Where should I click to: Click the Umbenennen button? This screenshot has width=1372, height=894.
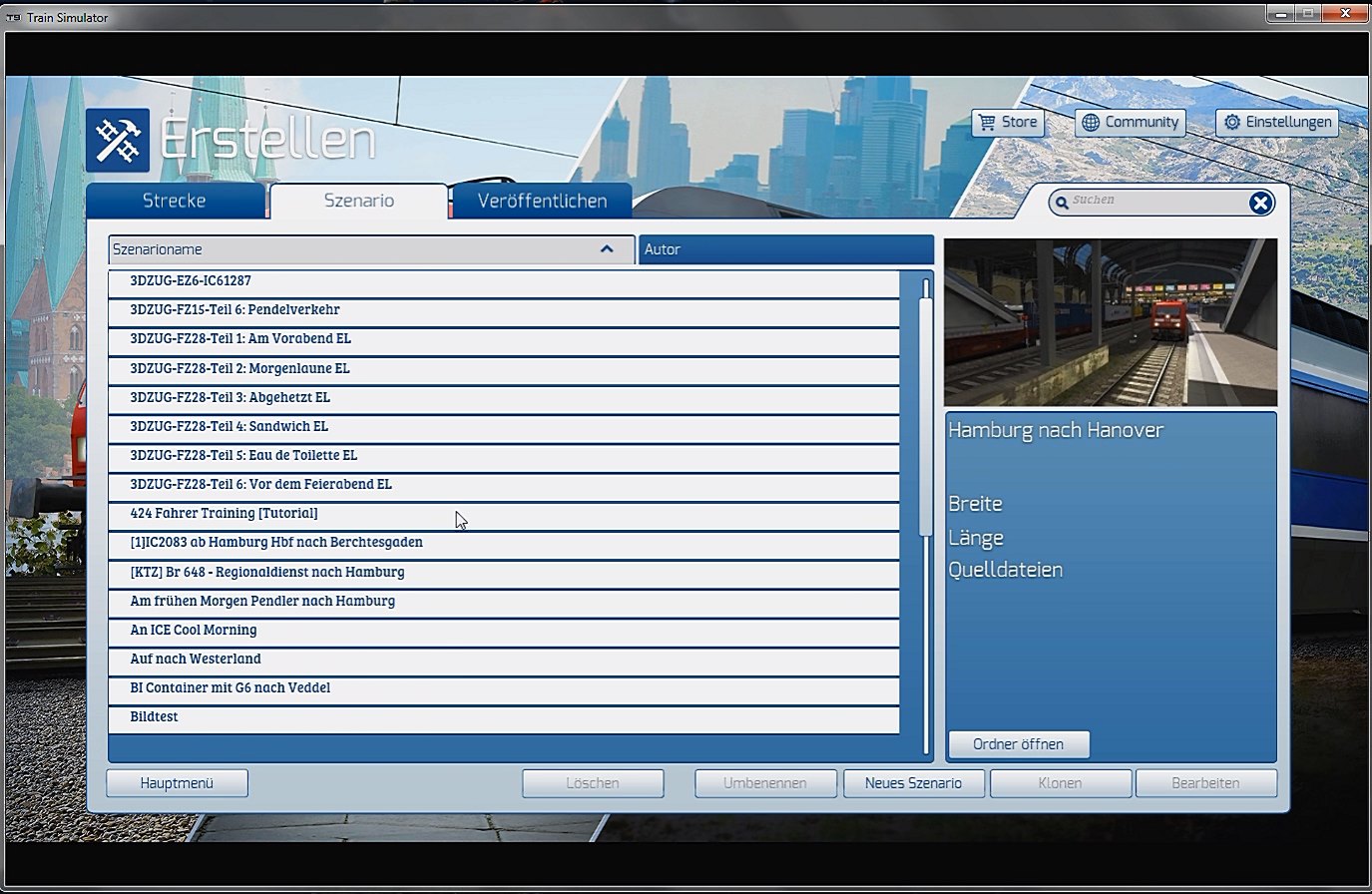(765, 783)
